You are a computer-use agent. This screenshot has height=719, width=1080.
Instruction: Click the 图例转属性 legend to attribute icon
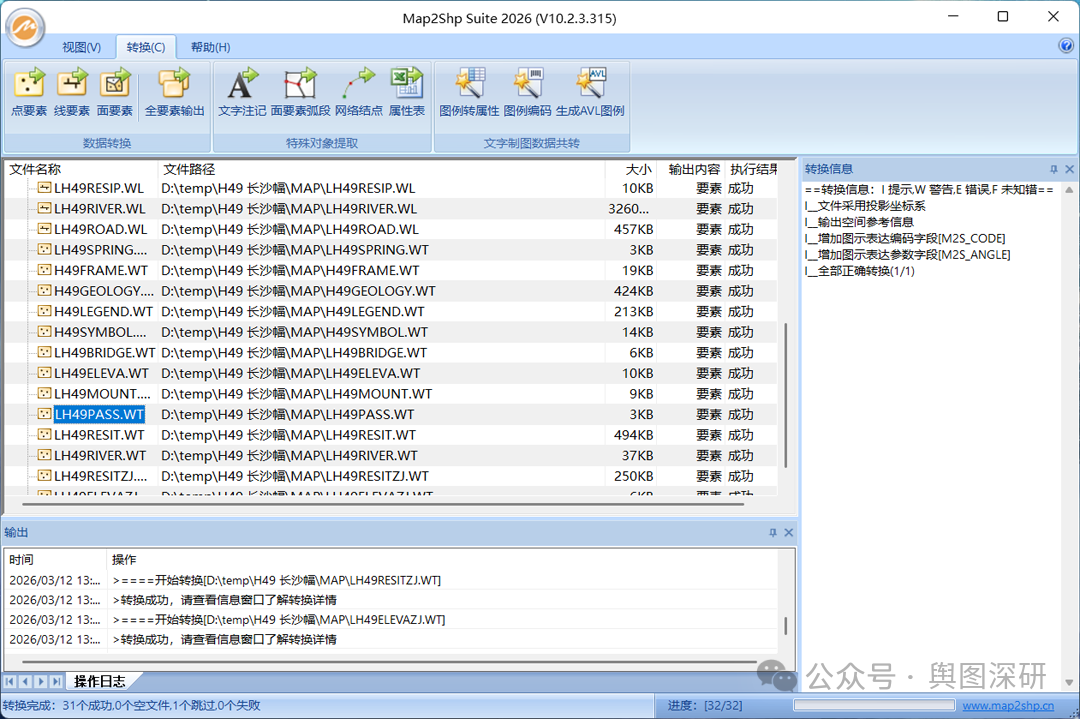tap(469, 92)
